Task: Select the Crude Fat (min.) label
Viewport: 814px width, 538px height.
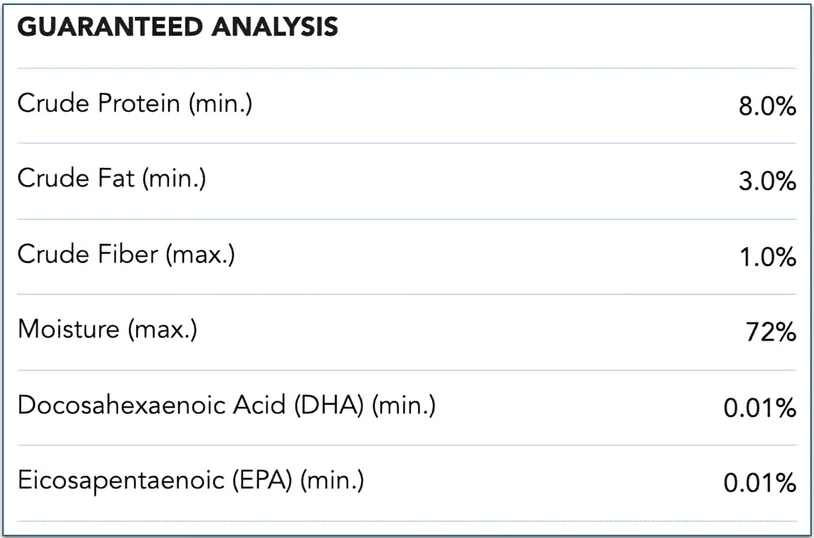Action: coord(112,179)
